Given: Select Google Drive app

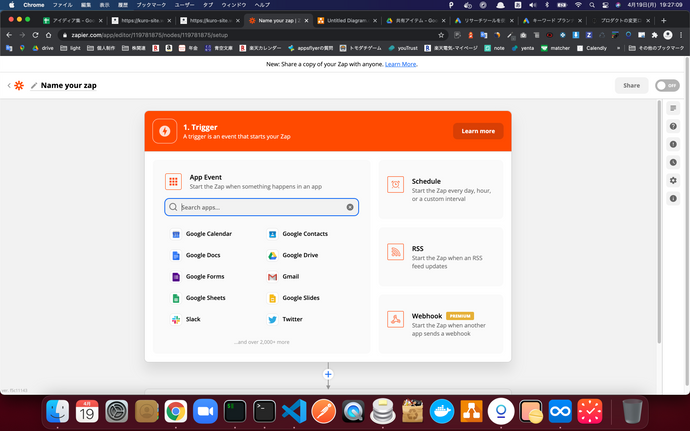Looking at the screenshot, I should [x=293, y=255].
